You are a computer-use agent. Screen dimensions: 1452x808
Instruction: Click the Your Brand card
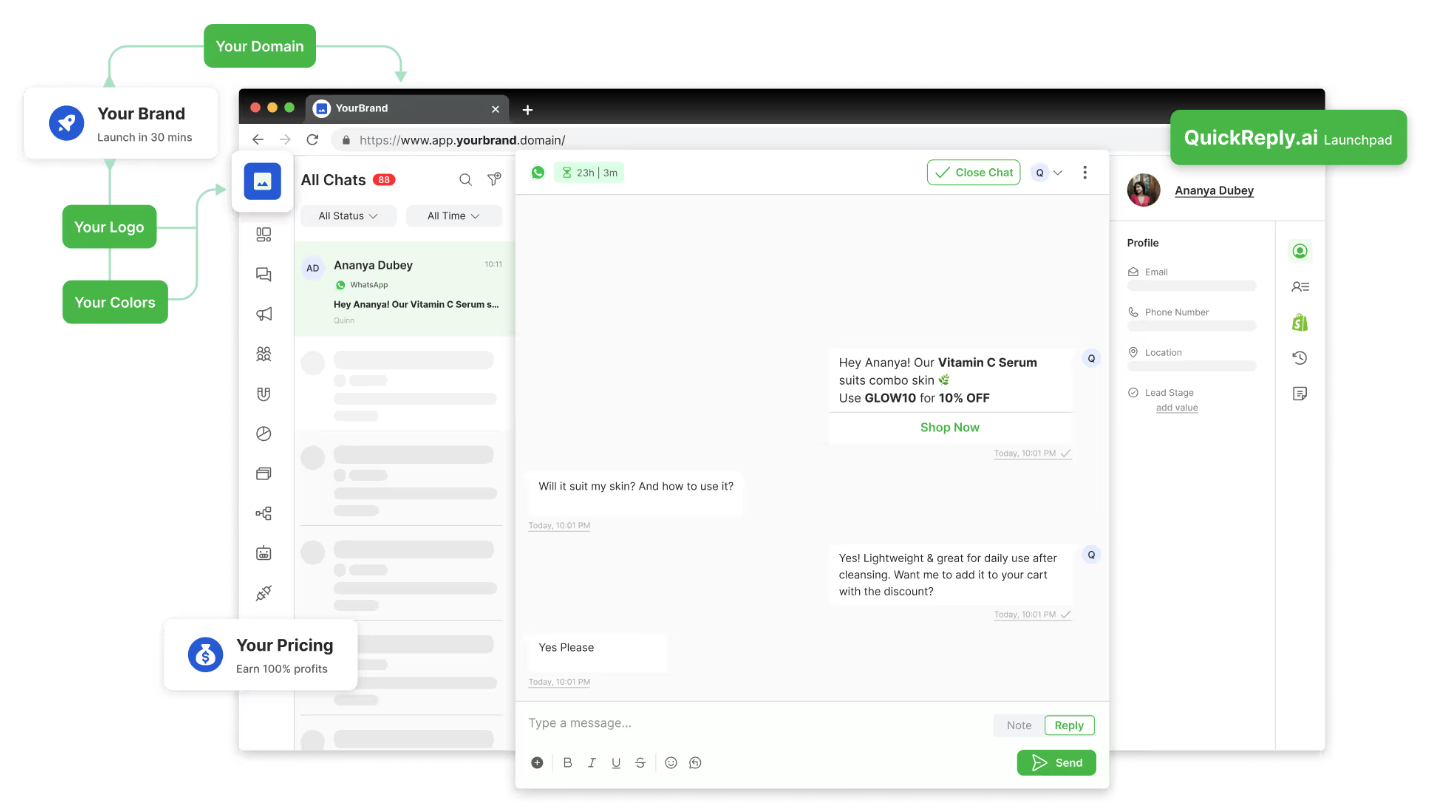point(121,123)
